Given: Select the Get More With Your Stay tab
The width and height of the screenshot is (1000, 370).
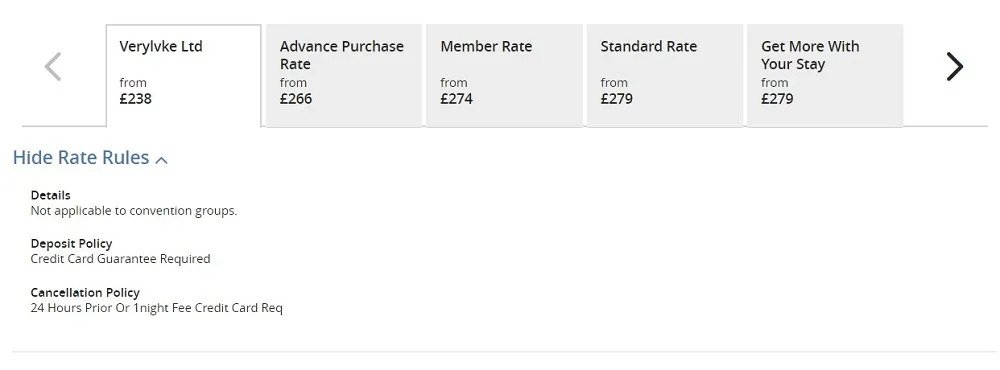Looking at the screenshot, I should pyautogui.click(x=825, y=76).
